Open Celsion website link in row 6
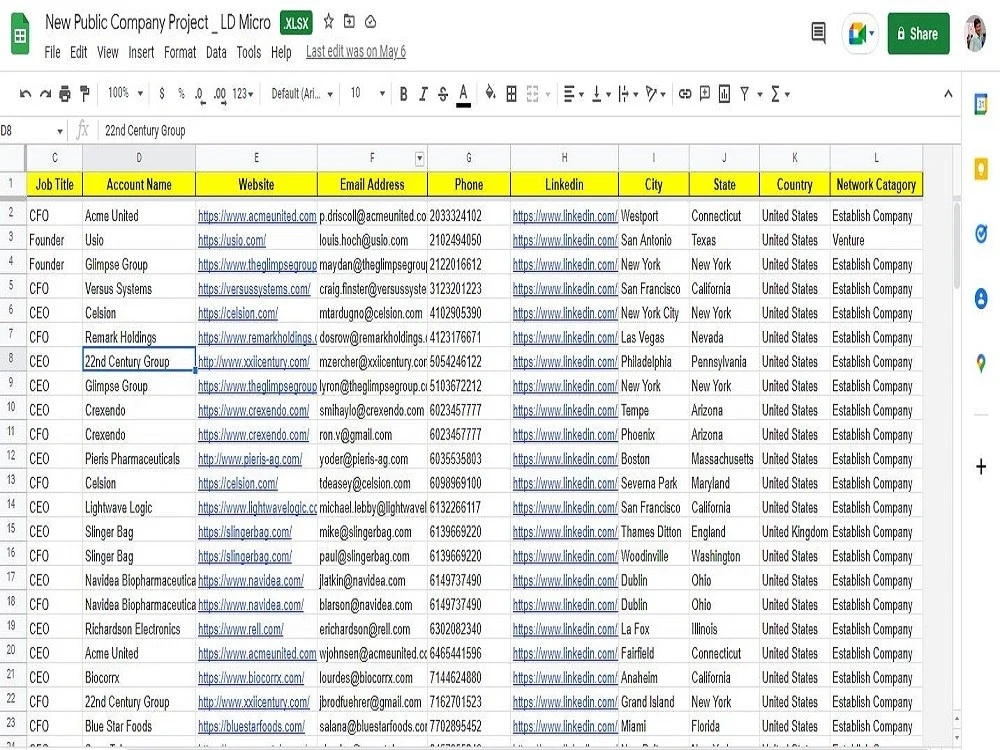The image size is (1000, 750). click(x=237, y=313)
